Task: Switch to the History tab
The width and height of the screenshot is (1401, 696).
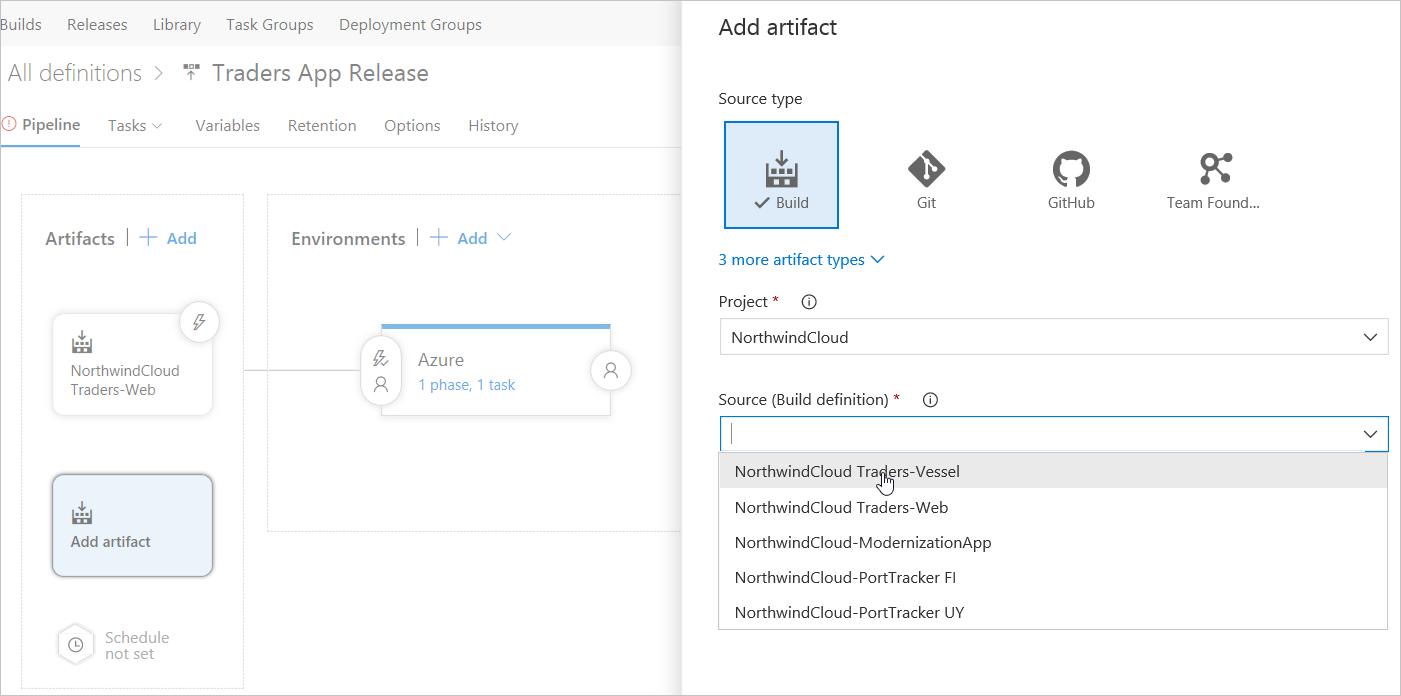Action: point(493,126)
